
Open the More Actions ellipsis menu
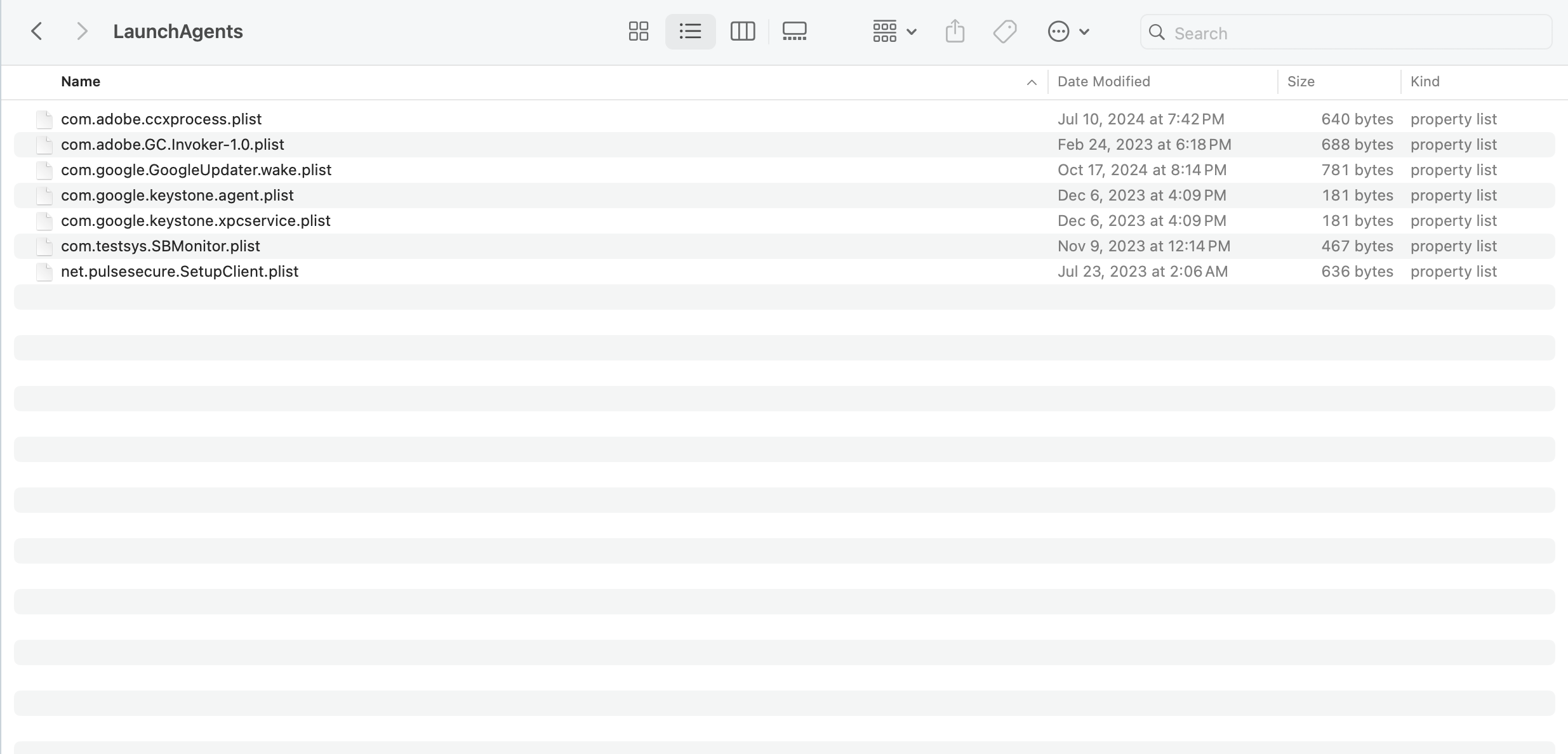pos(1068,31)
